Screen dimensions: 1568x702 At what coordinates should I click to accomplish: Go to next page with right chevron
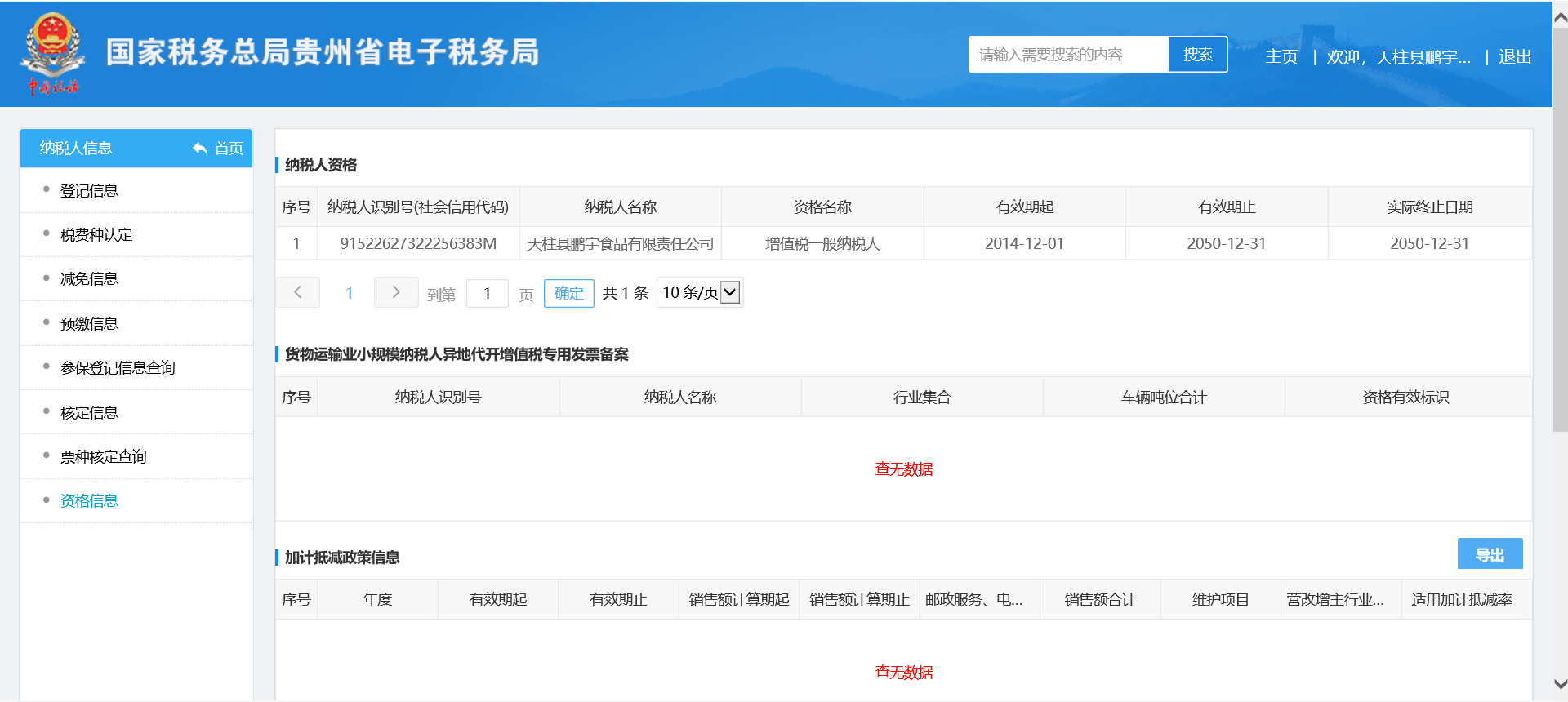point(395,292)
